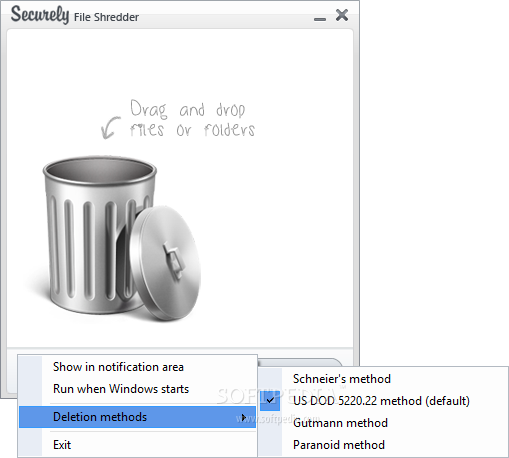
Task: Click the checkmark beside US DOD method
Action: tap(270, 401)
